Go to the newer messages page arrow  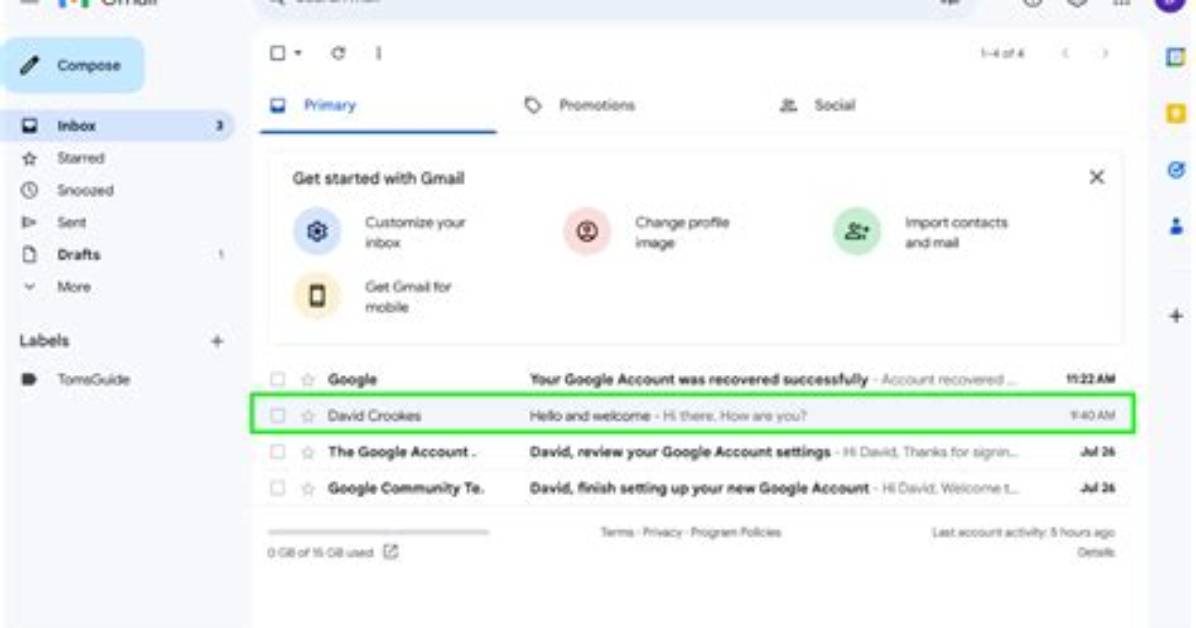tap(1066, 53)
